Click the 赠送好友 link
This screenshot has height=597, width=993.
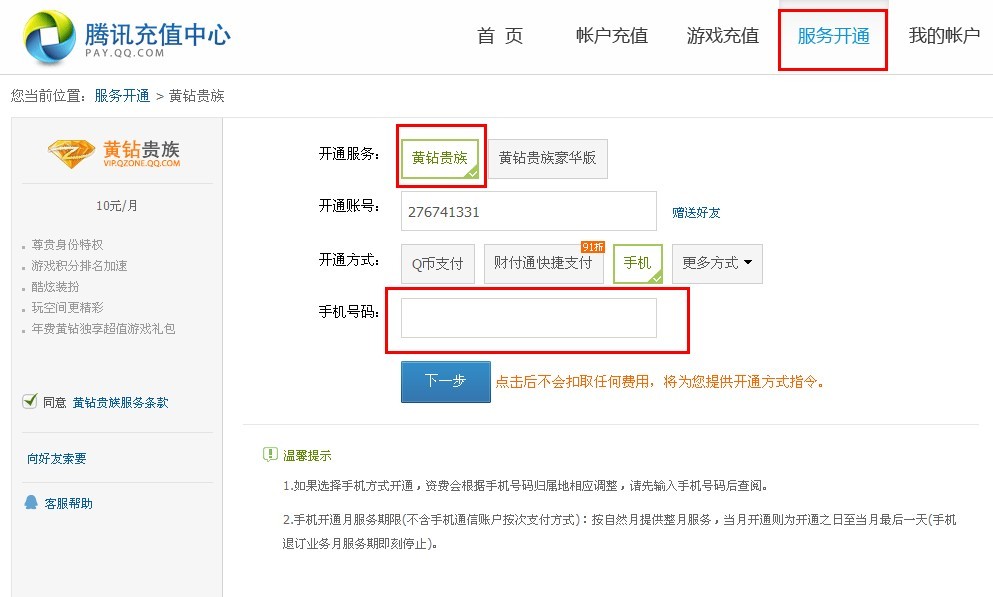pos(696,213)
